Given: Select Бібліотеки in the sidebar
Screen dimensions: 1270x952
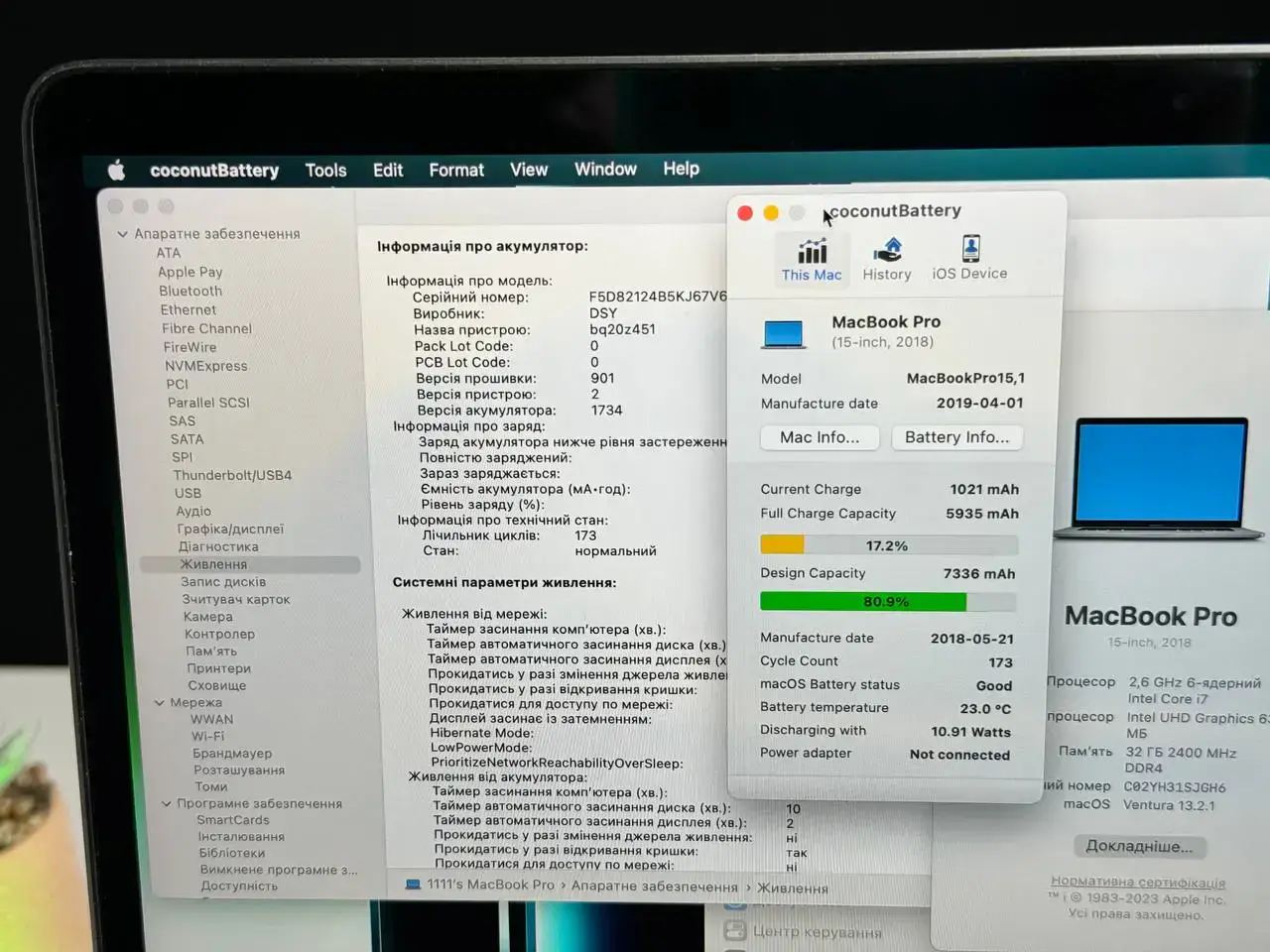Looking at the screenshot, I should click(x=232, y=853).
